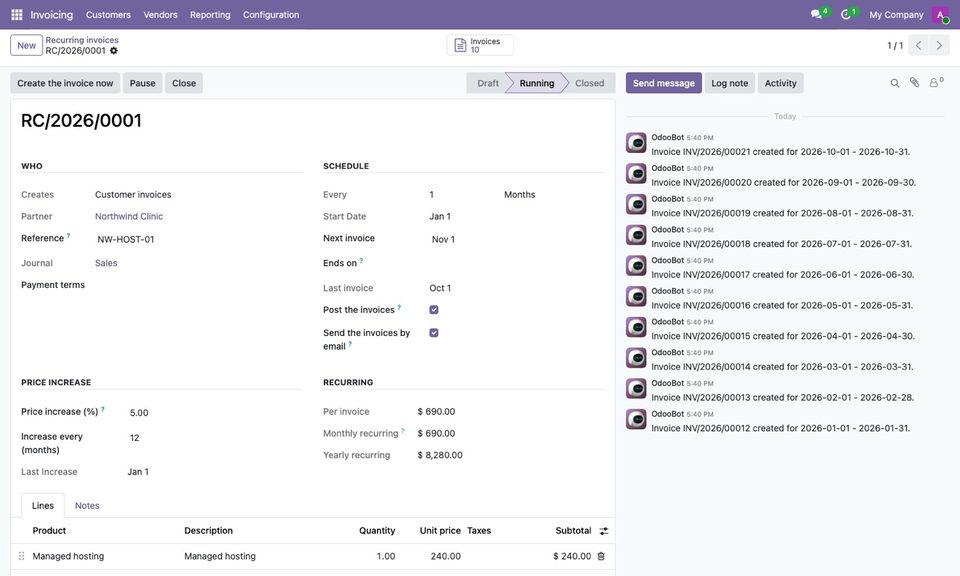
Task: Click the Managed hosting product cell
Action: click(x=104, y=556)
